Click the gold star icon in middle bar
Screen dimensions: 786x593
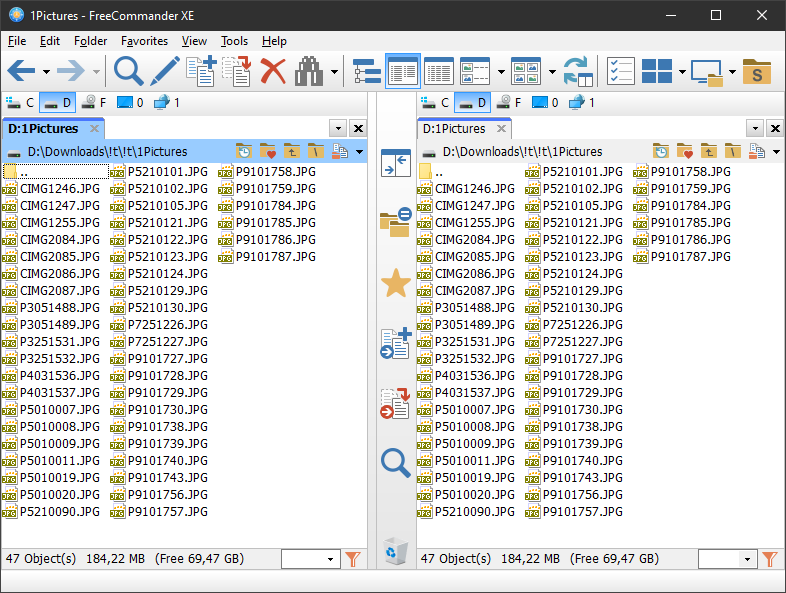[x=396, y=283]
